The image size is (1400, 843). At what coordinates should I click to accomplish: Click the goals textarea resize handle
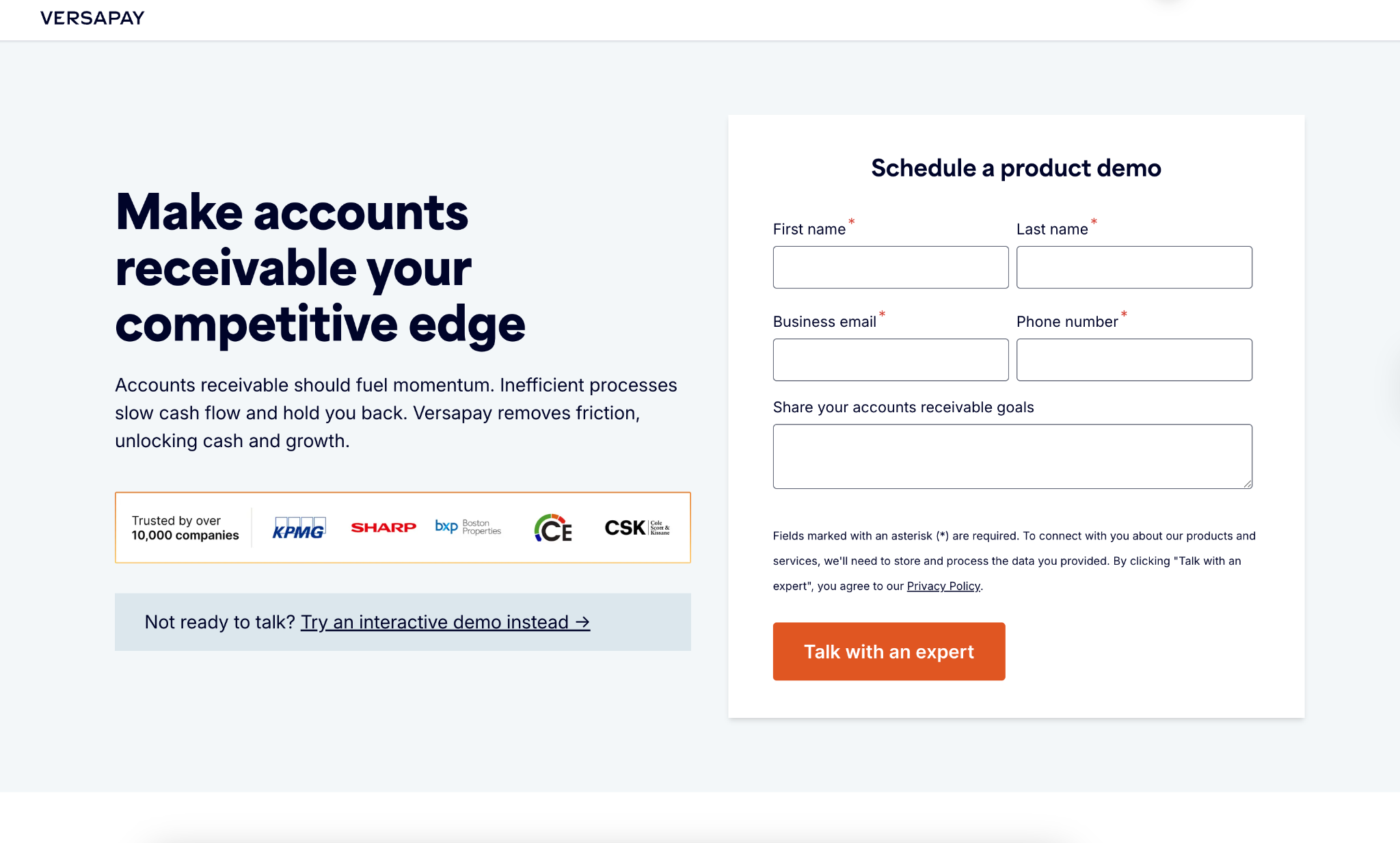click(1248, 484)
